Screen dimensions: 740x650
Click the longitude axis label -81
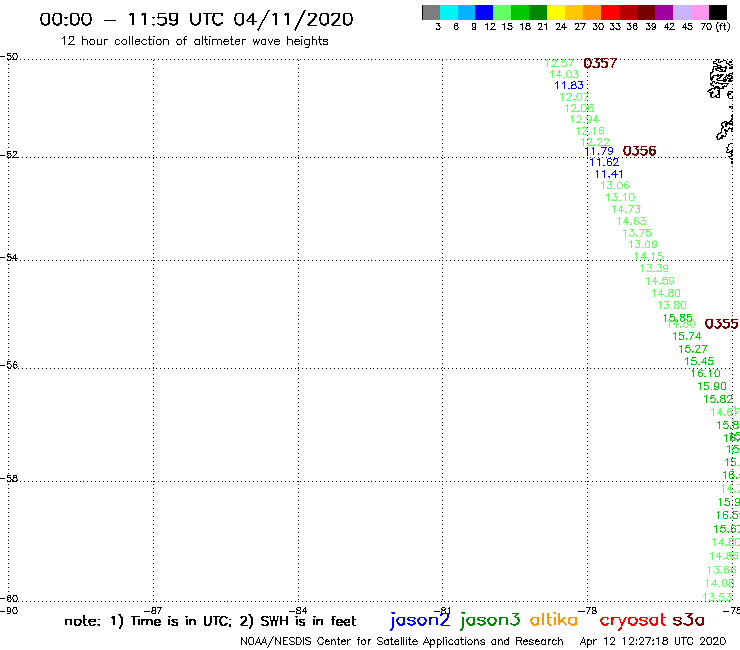pos(442,610)
